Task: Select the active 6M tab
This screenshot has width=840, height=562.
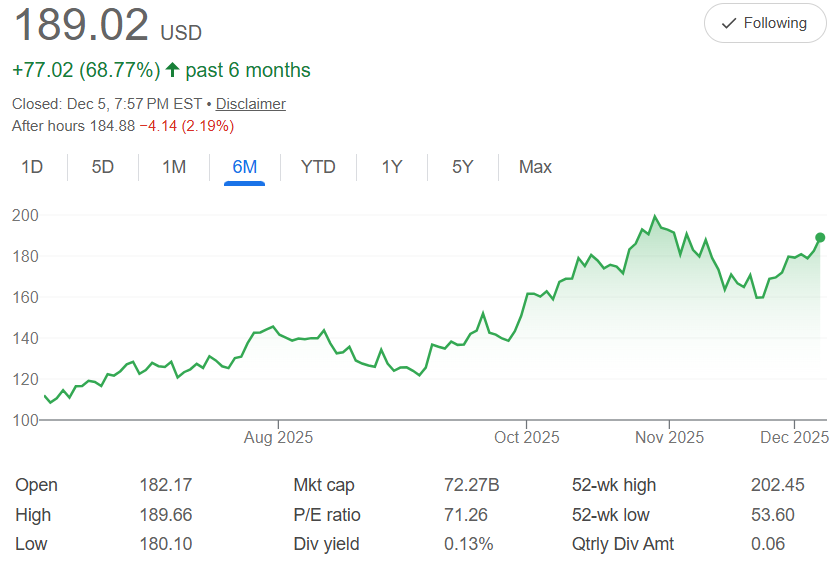Action: (x=245, y=167)
